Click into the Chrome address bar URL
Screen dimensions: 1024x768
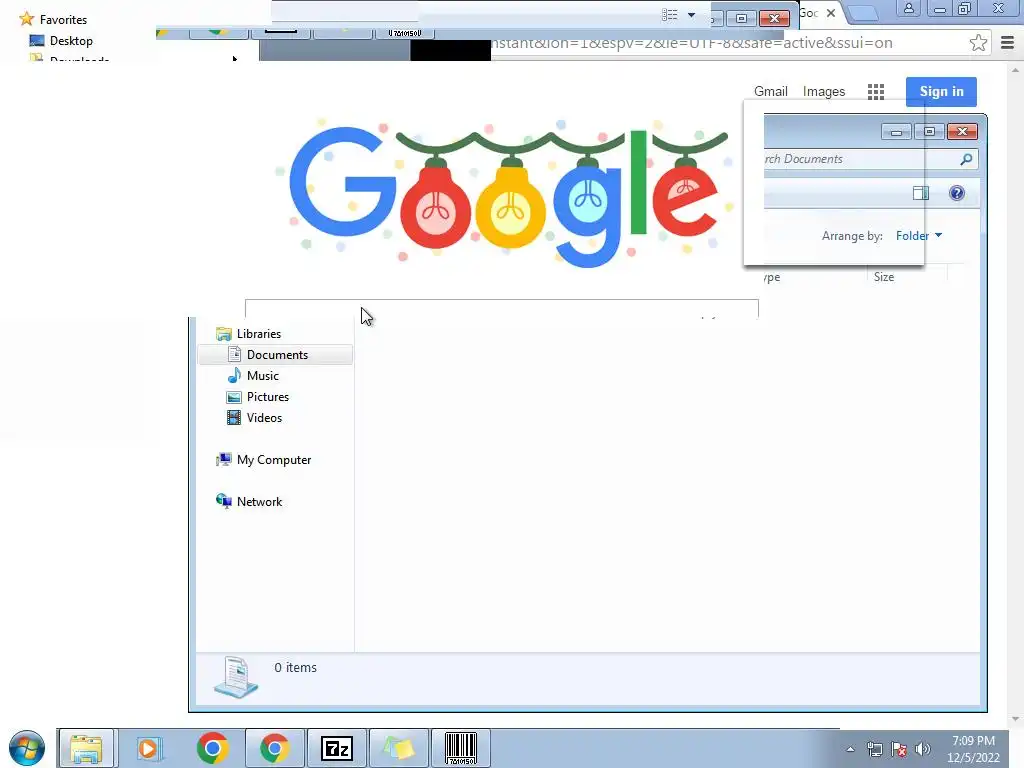(x=691, y=43)
